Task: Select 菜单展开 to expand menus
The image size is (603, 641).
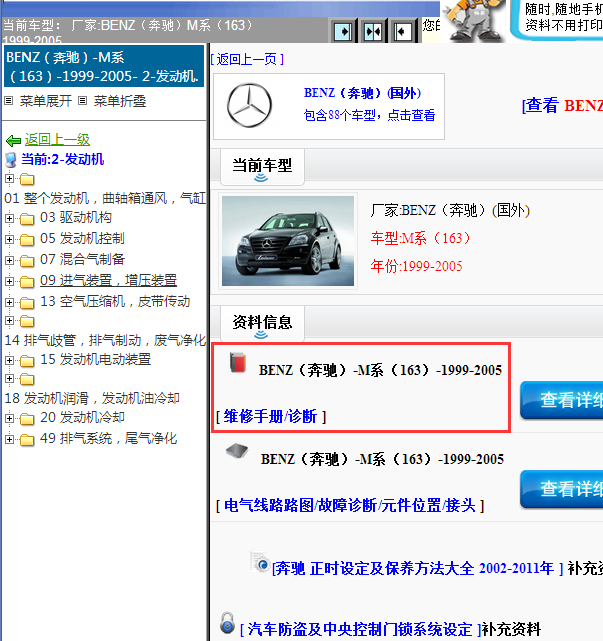Action: (46, 101)
